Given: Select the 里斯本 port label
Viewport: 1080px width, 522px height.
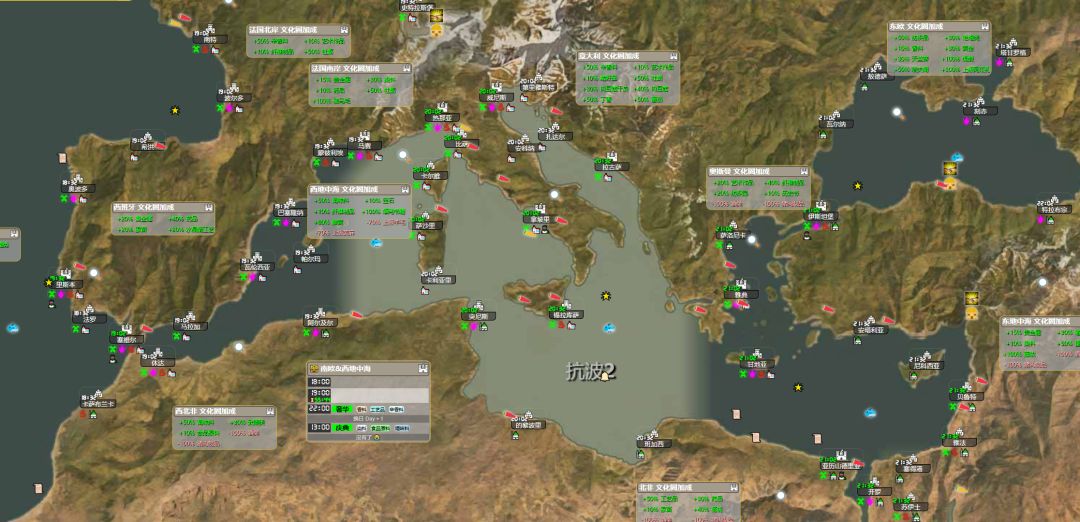Looking at the screenshot, I should pyautogui.click(x=65, y=284).
